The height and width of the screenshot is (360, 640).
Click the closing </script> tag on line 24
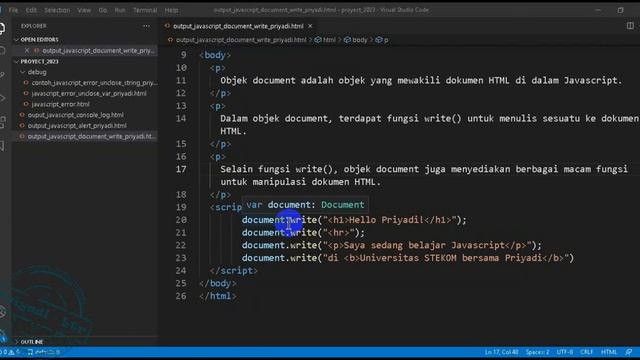point(234,271)
